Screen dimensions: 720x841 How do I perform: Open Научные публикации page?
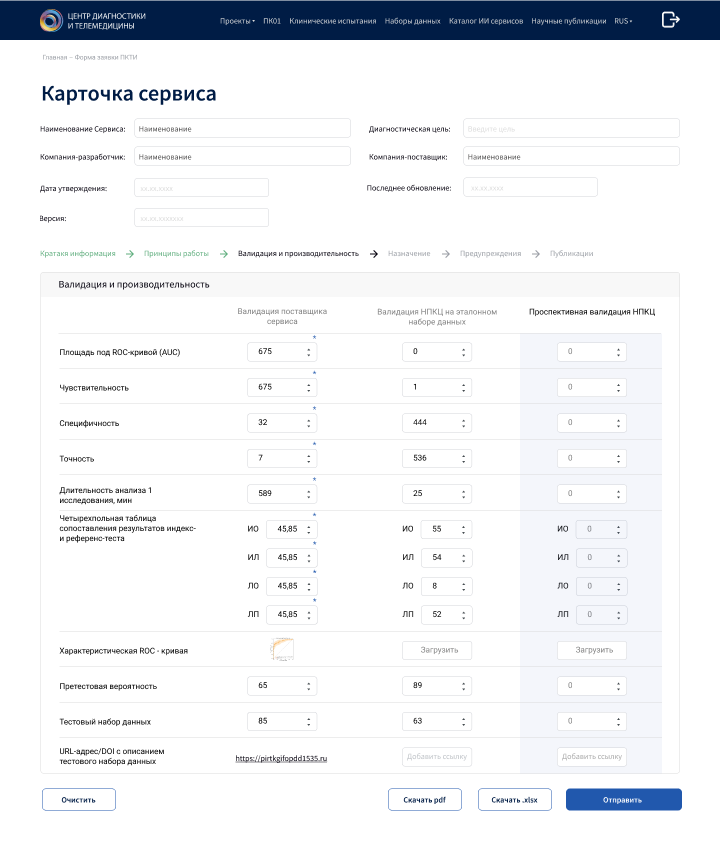(x=569, y=21)
